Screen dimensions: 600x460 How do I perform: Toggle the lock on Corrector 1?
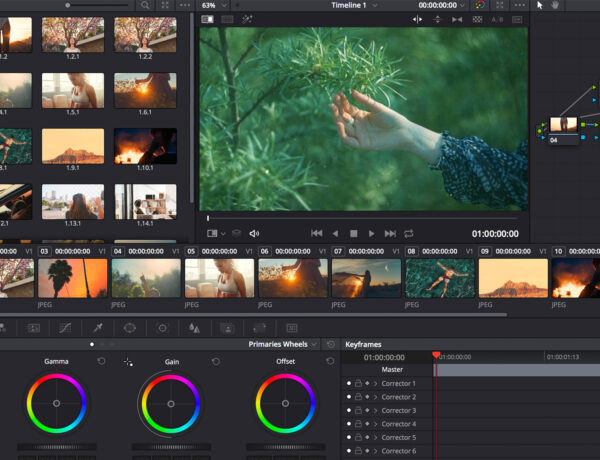358,384
